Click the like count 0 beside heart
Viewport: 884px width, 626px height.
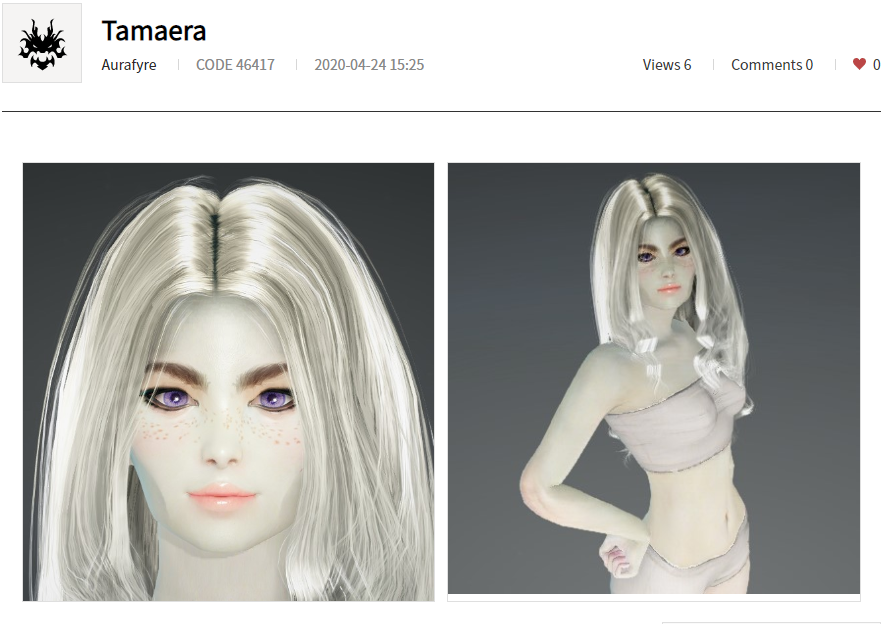(x=876, y=65)
